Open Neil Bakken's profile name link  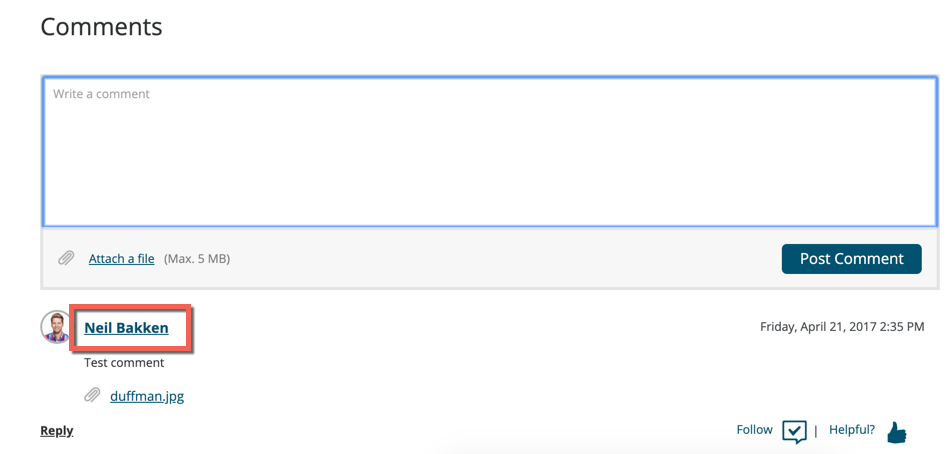point(126,328)
